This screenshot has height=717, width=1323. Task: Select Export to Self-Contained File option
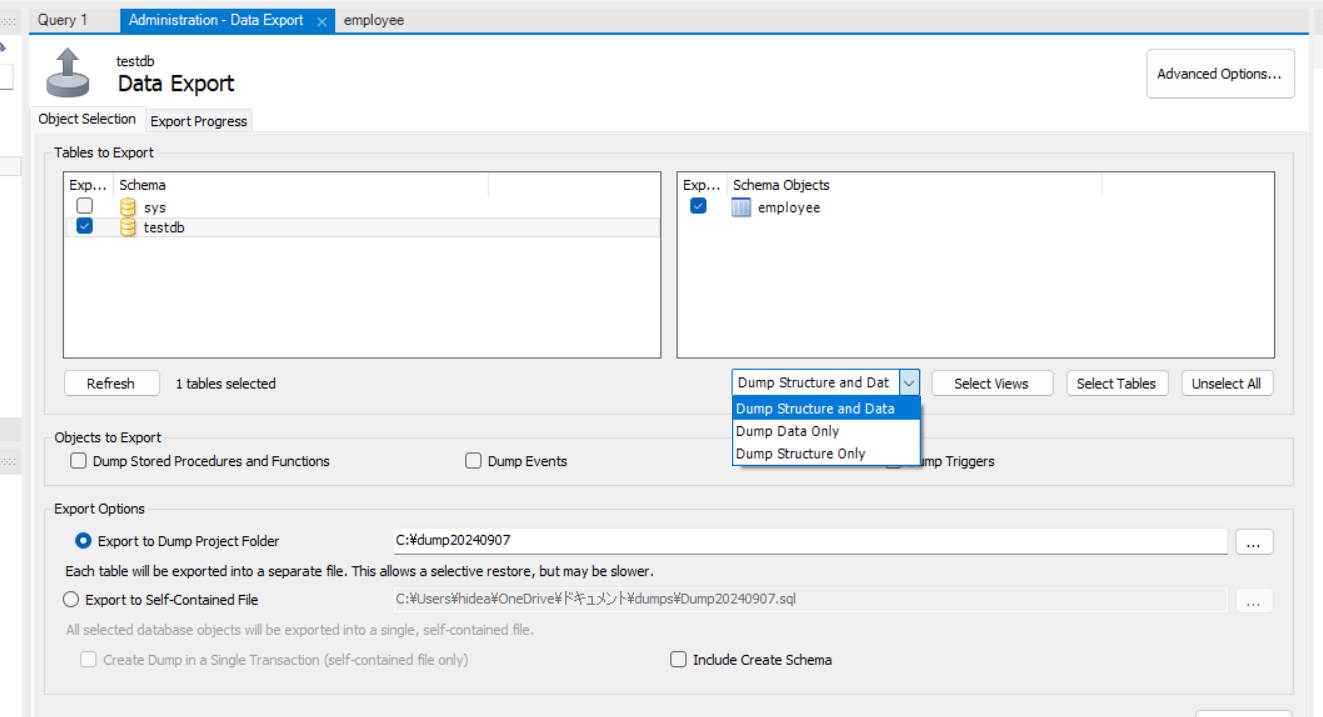pos(71,600)
